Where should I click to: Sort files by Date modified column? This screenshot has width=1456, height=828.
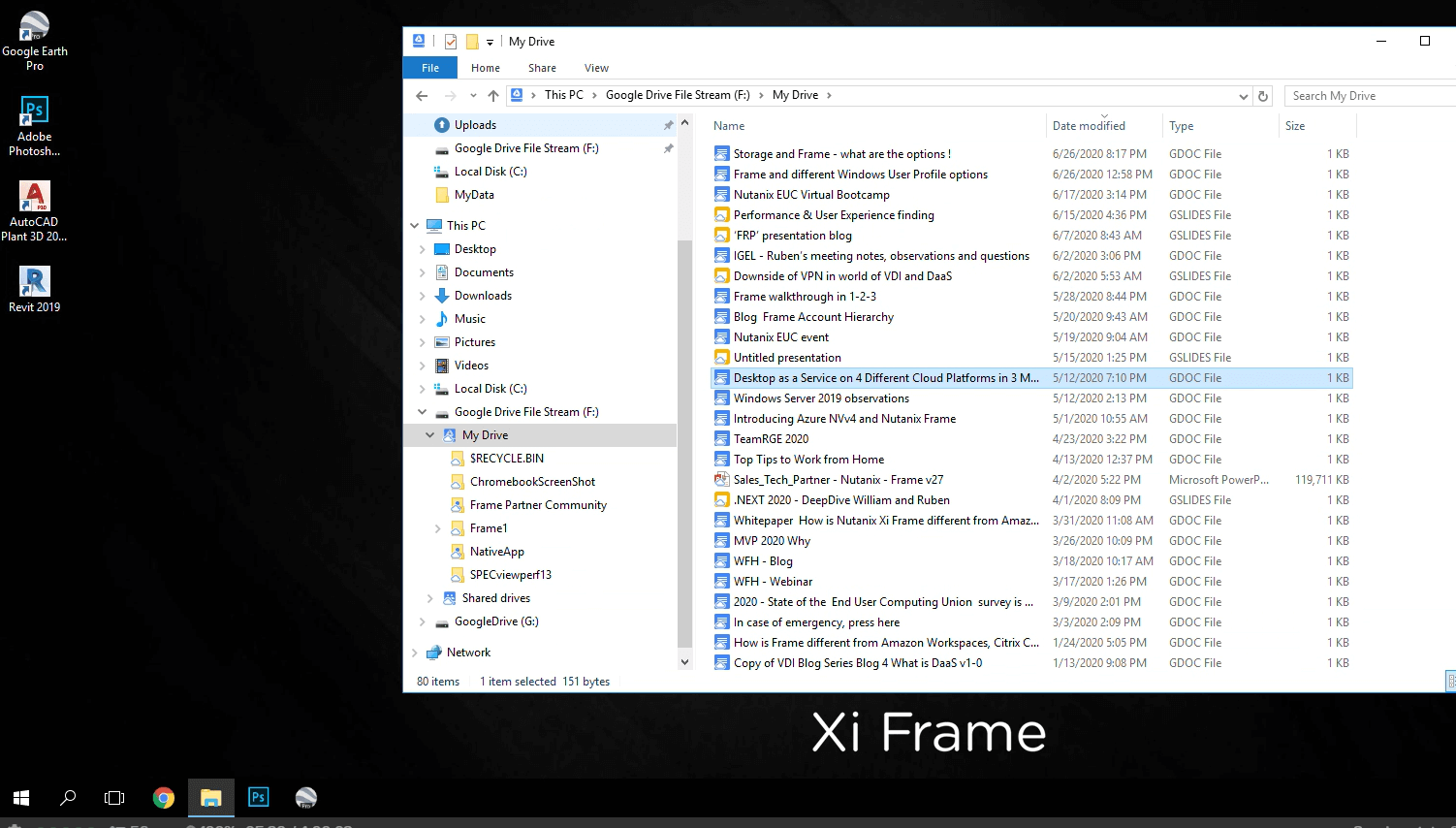1089,126
